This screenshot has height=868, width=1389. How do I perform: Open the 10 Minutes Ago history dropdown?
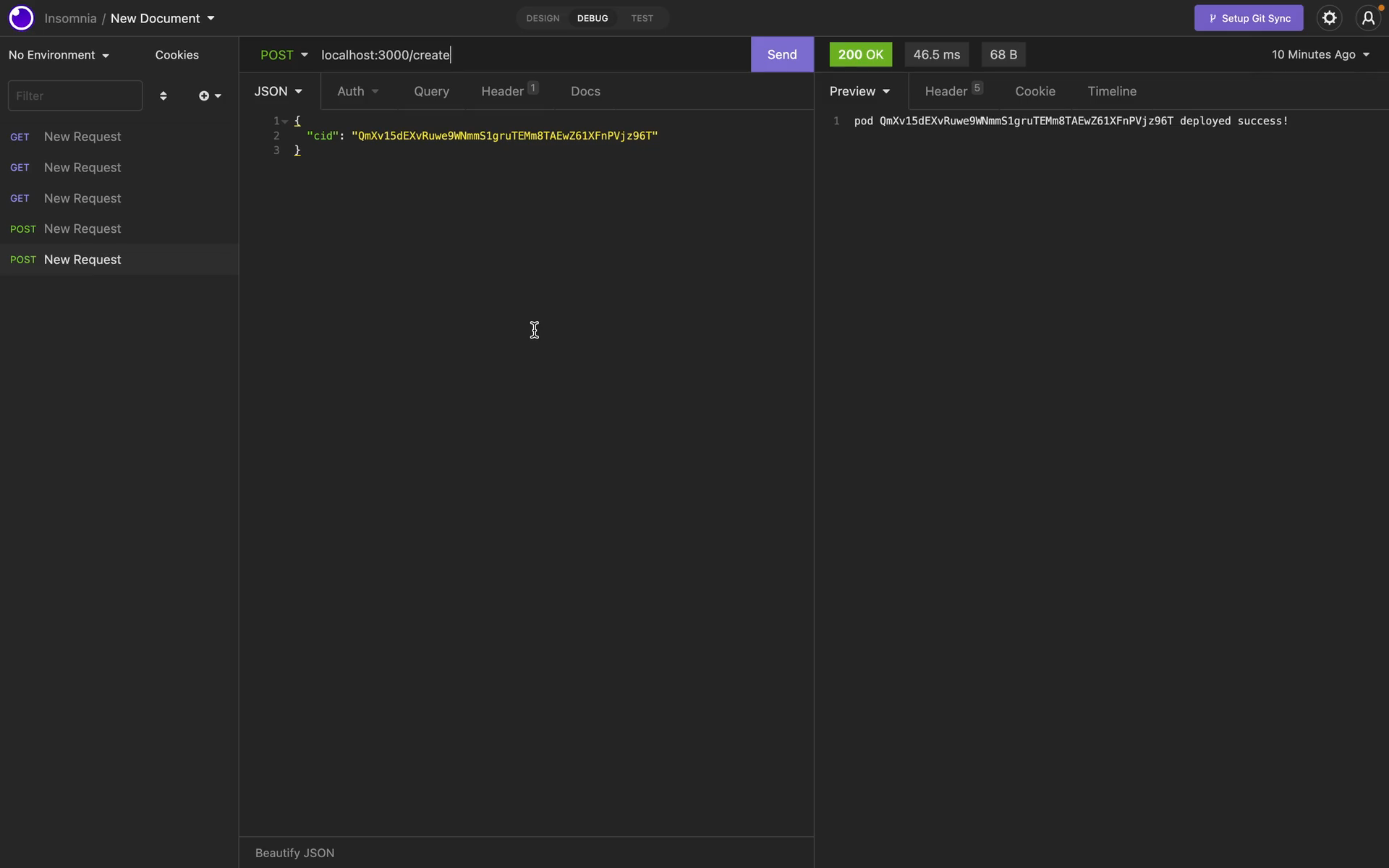[1320, 55]
